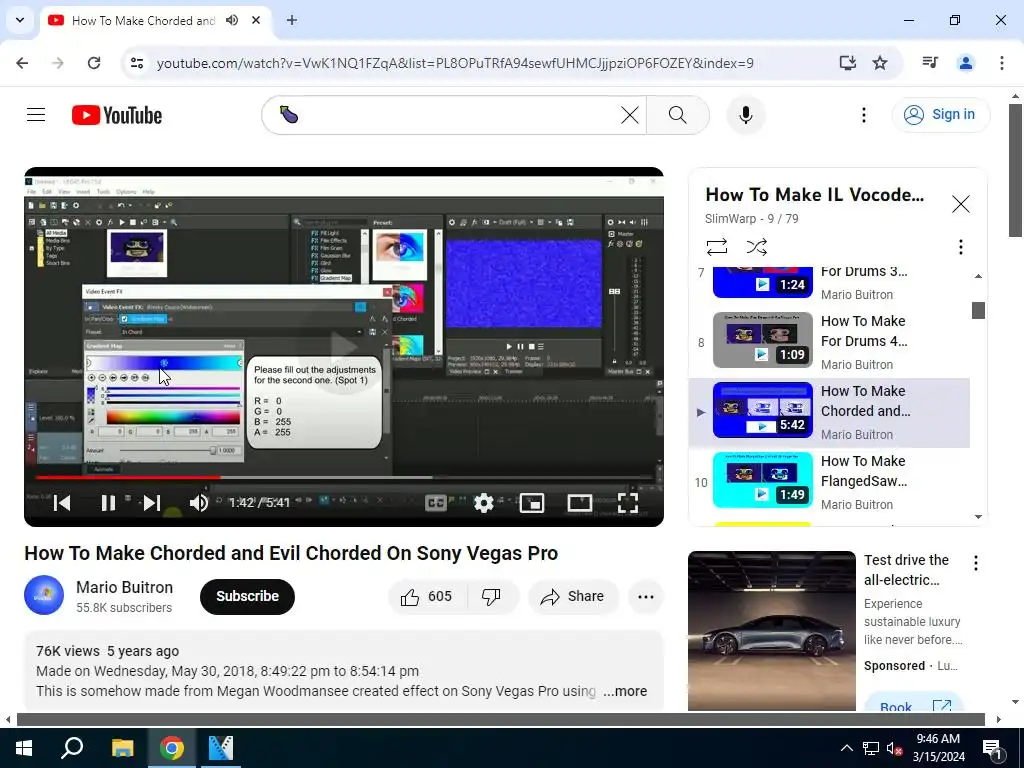Screen dimensions: 1024x768
Task: Open YouTube settings three-dot menu
Action: point(863,115)
